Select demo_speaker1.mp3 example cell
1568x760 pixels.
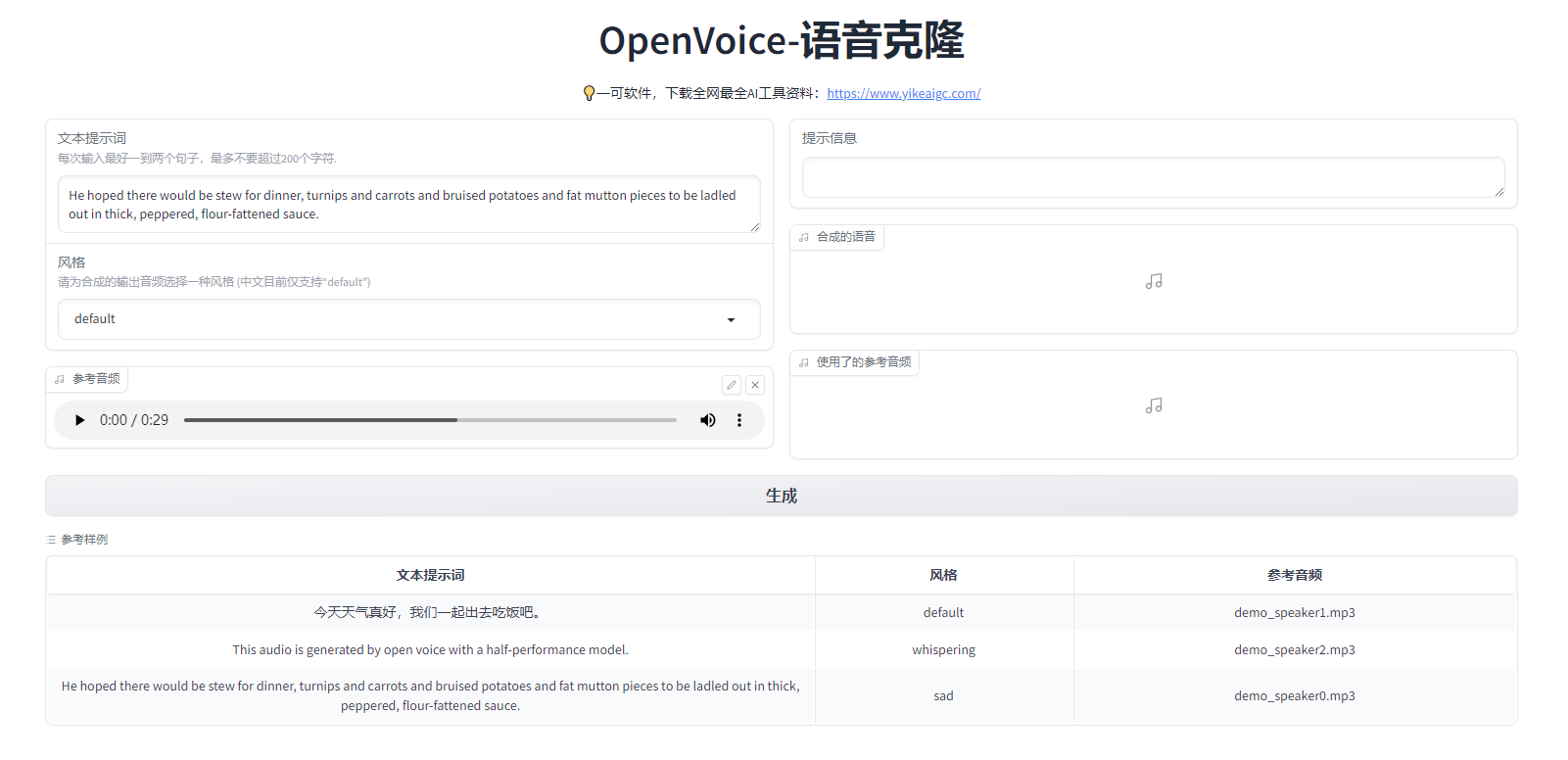[1294, 613]
